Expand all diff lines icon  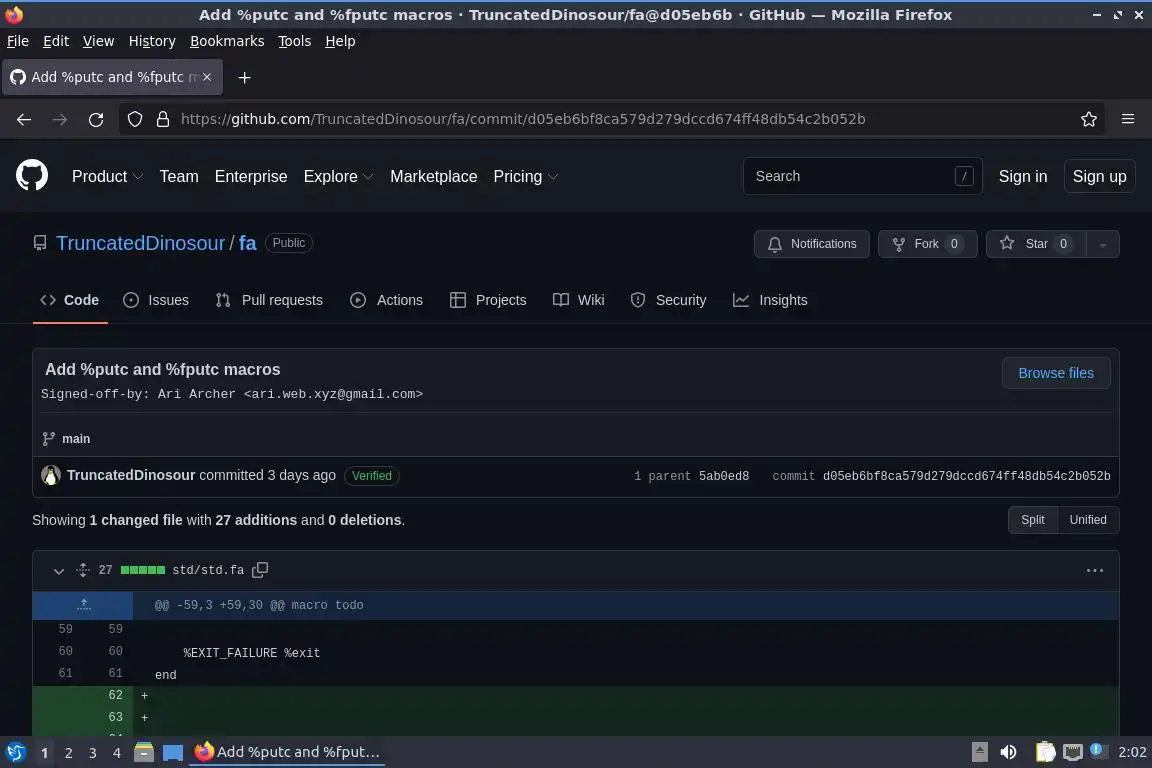pos(83,570)
